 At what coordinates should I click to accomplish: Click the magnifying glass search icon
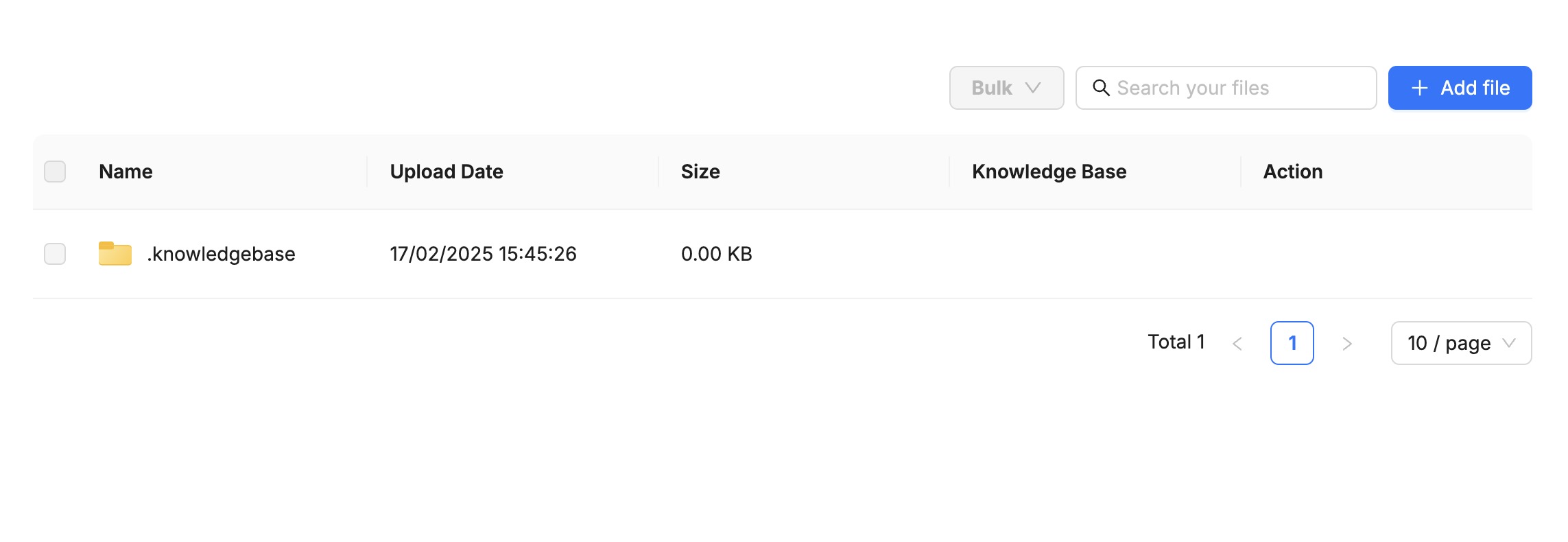(1102, 88)
